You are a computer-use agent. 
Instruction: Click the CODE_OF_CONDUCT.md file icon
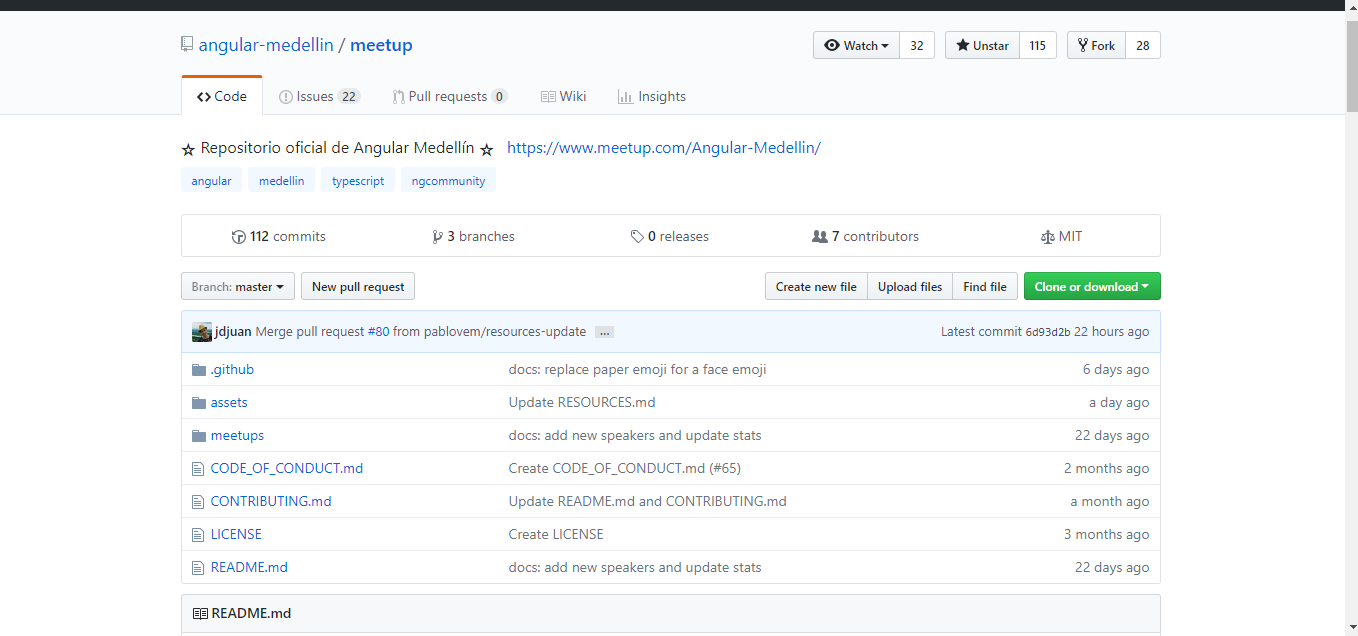[198, 469]
